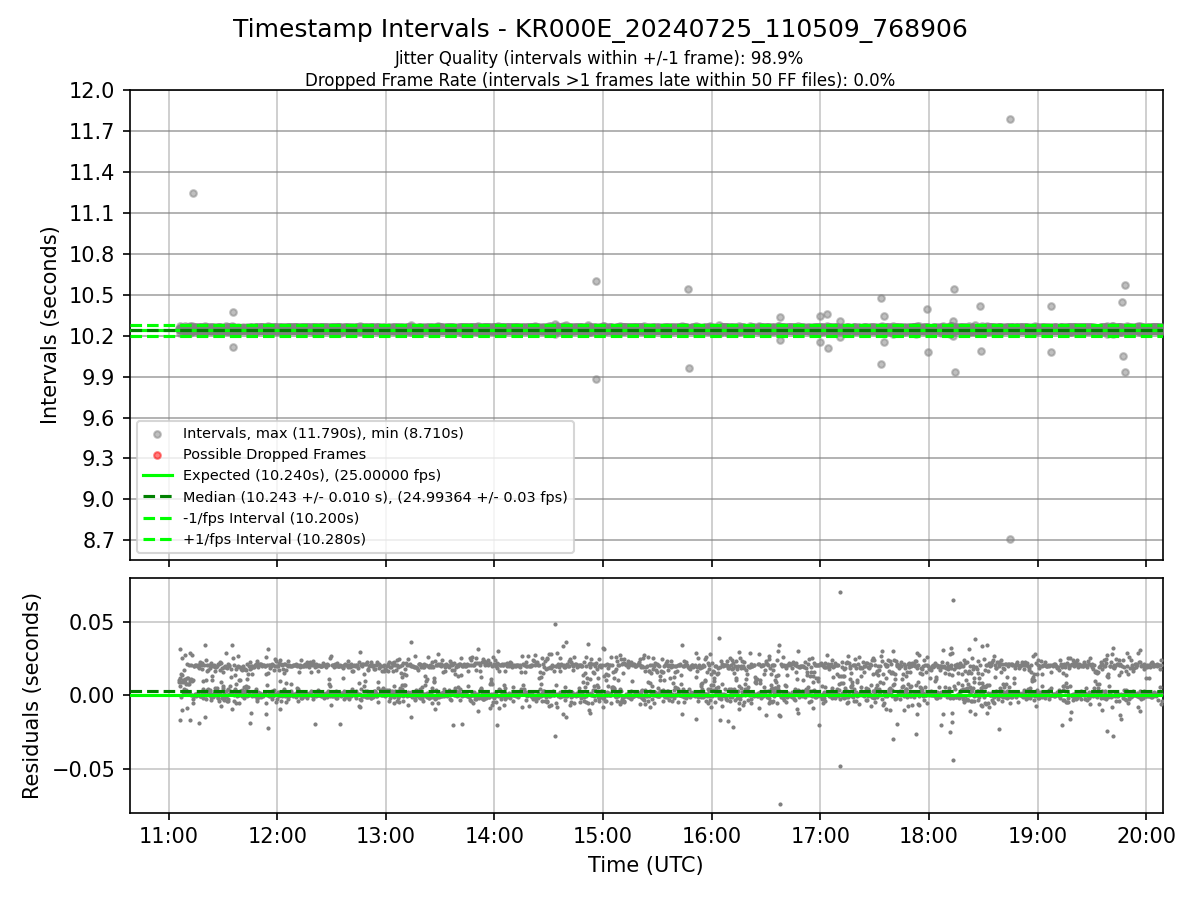Click the 19:00 tick label on time axis
This screenshot has height=900, width=1200.
click(x=1037, y=833)
